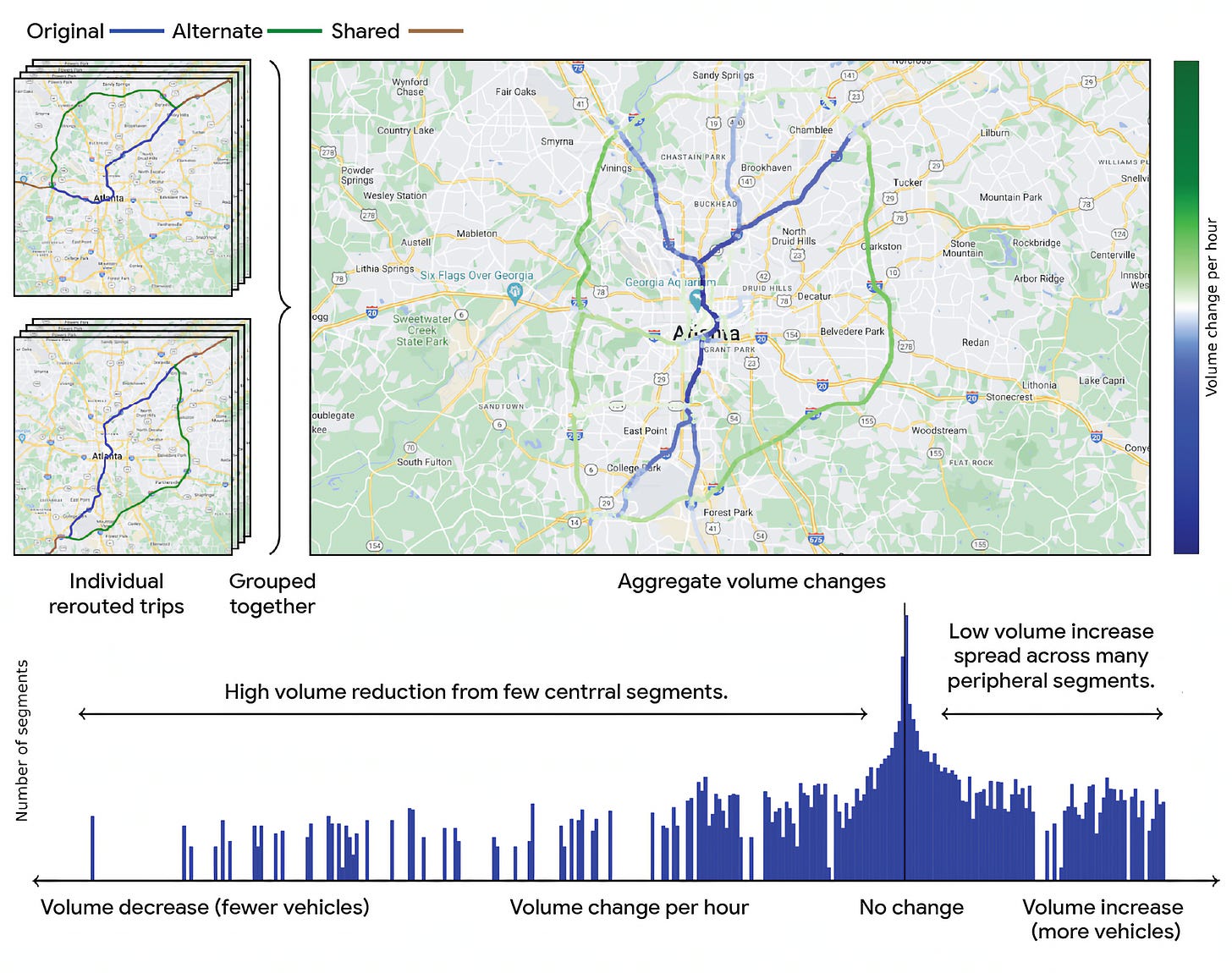Image resolution: width=1232 pixels, height=973 pixels.
Task: Click the 'Redan' map label
Action: coord(976,343)
